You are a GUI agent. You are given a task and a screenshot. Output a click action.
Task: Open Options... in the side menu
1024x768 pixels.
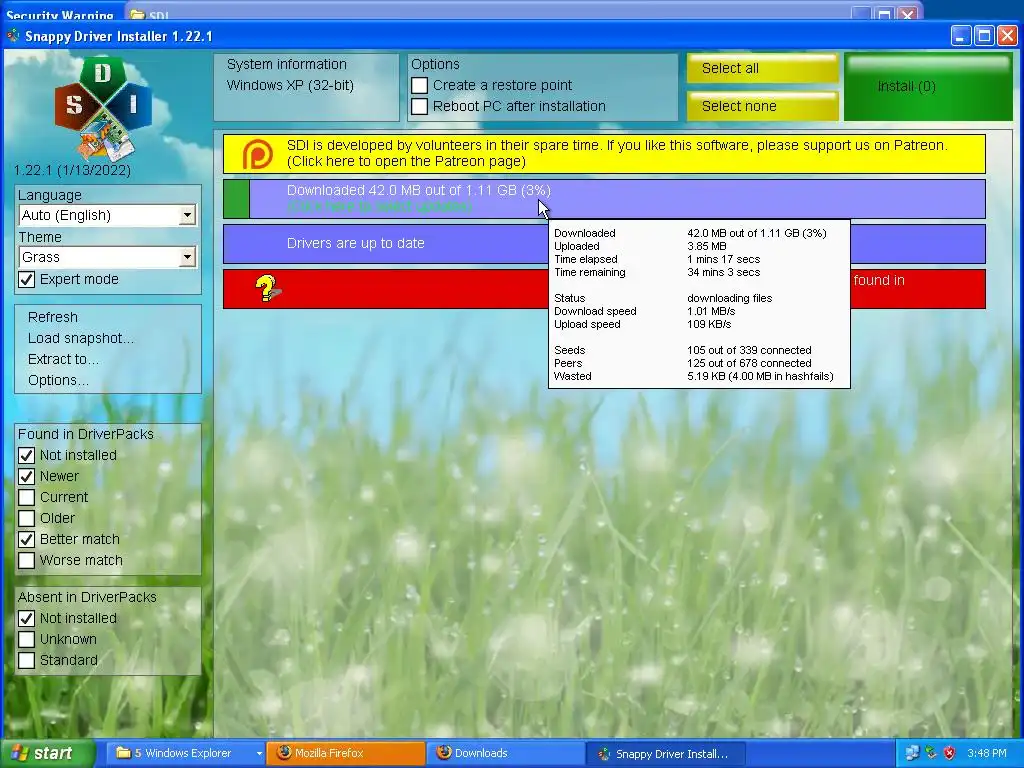pos(58,380)
